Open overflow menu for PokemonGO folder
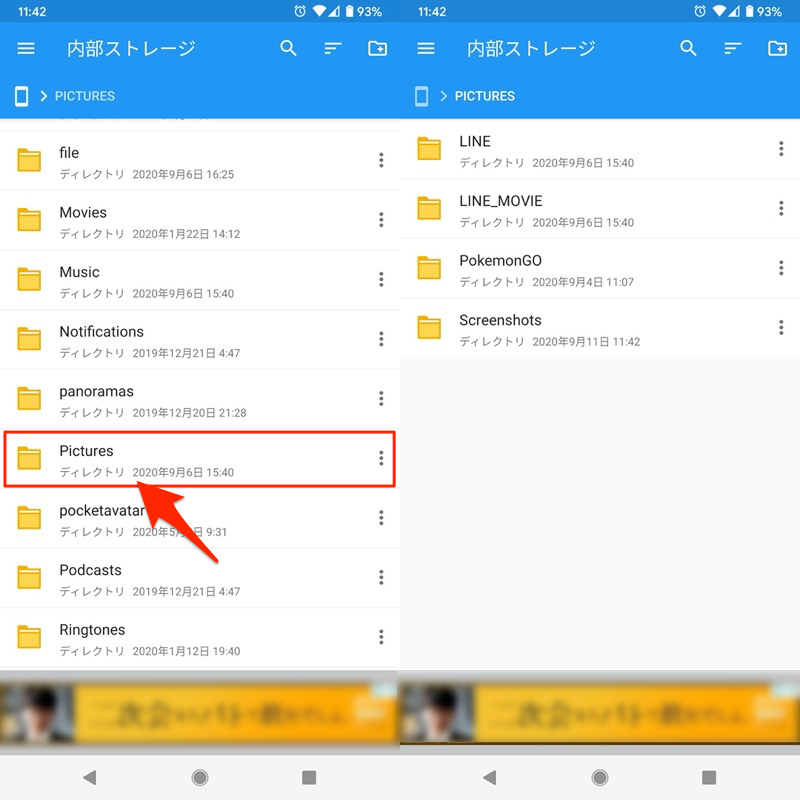 (x=781, y=268)
